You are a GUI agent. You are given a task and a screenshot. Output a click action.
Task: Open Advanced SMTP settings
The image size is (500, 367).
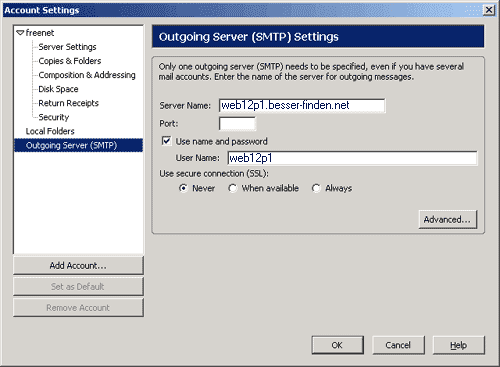coord(447,219)
